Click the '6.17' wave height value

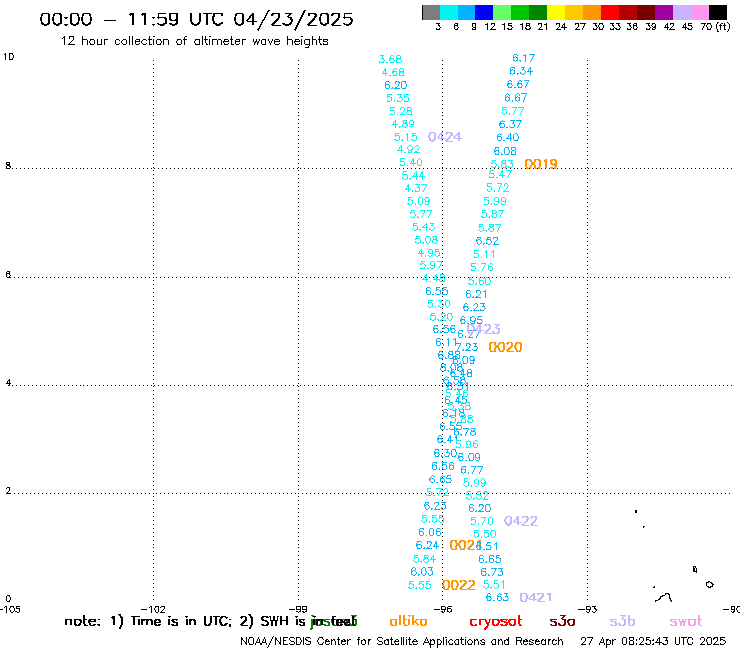click(x=524, y=58)
